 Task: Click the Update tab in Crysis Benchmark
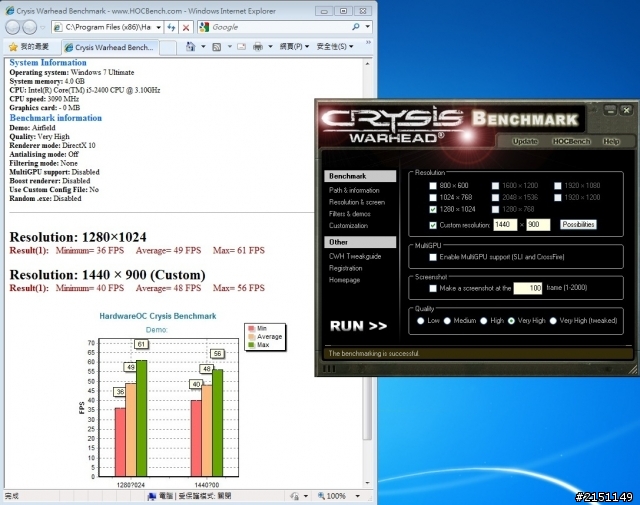525,141
